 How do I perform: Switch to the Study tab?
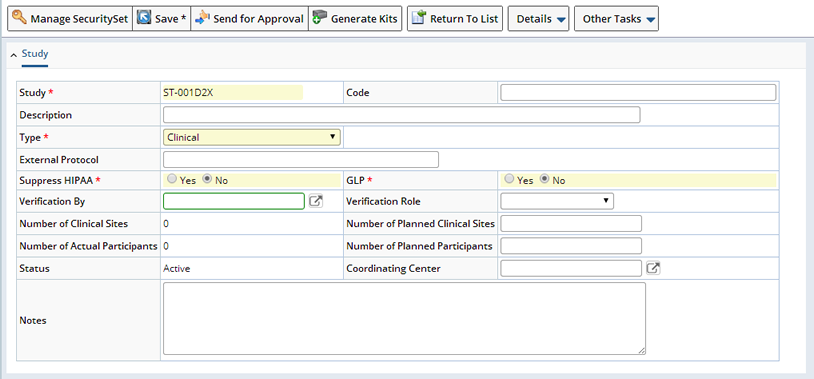[x=35, y=53]
